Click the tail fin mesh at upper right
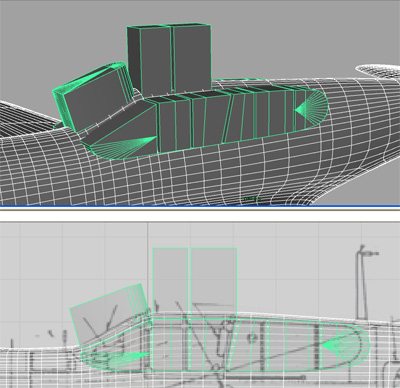Screen dimensions: 400x388 pos(378,71)
